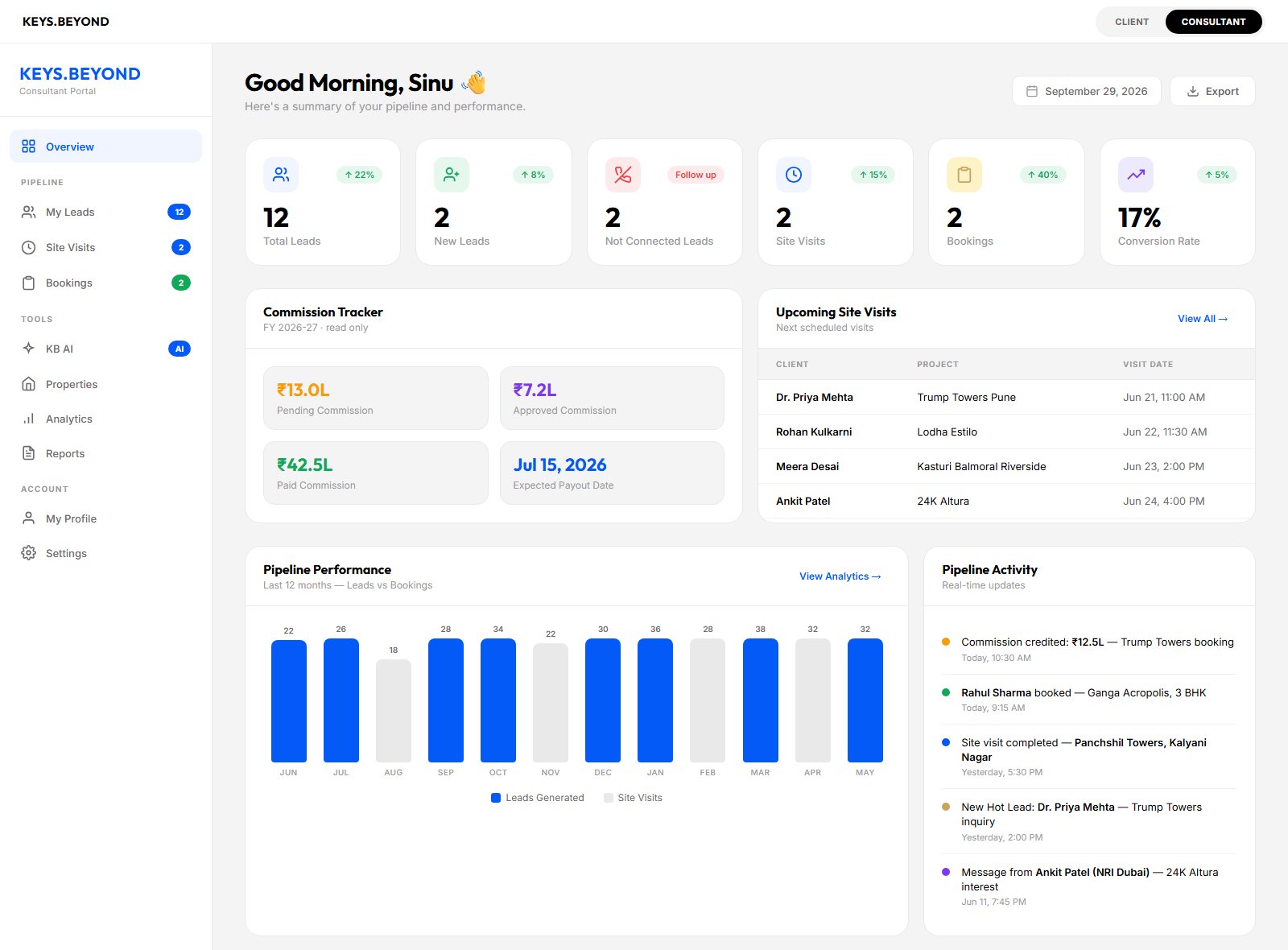The image size is (1288, 950).
Task: Click the Analytics bar chart icon
Action: coord(28,419)
